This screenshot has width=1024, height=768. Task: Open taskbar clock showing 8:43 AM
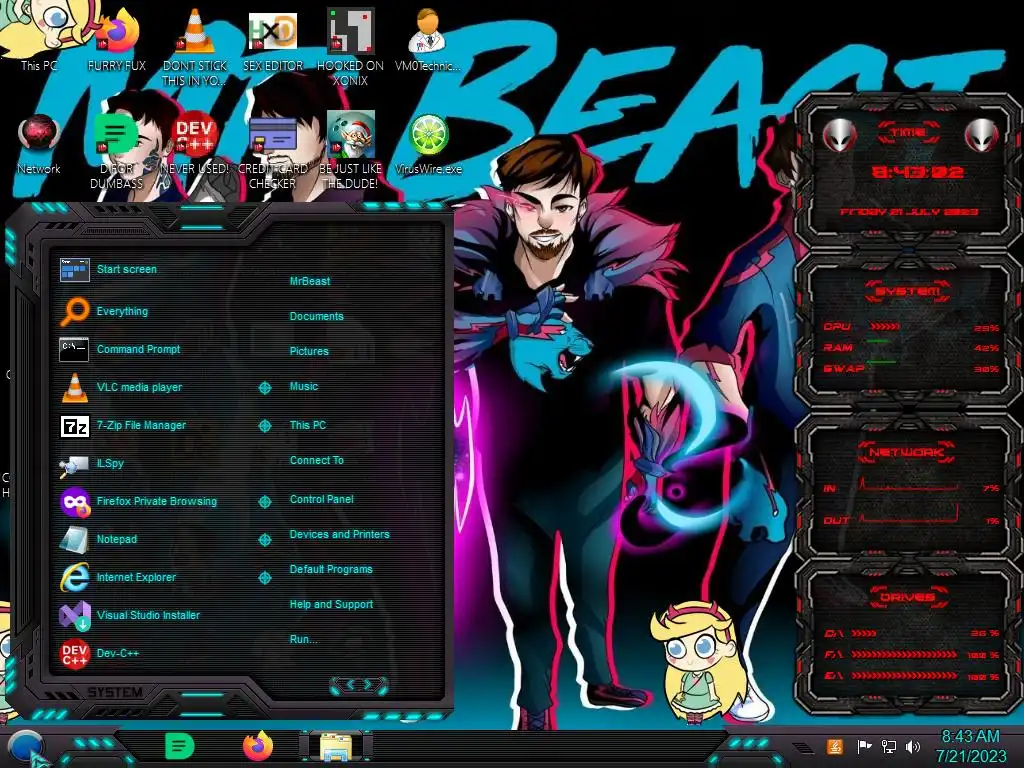click(x=970, y=746)
